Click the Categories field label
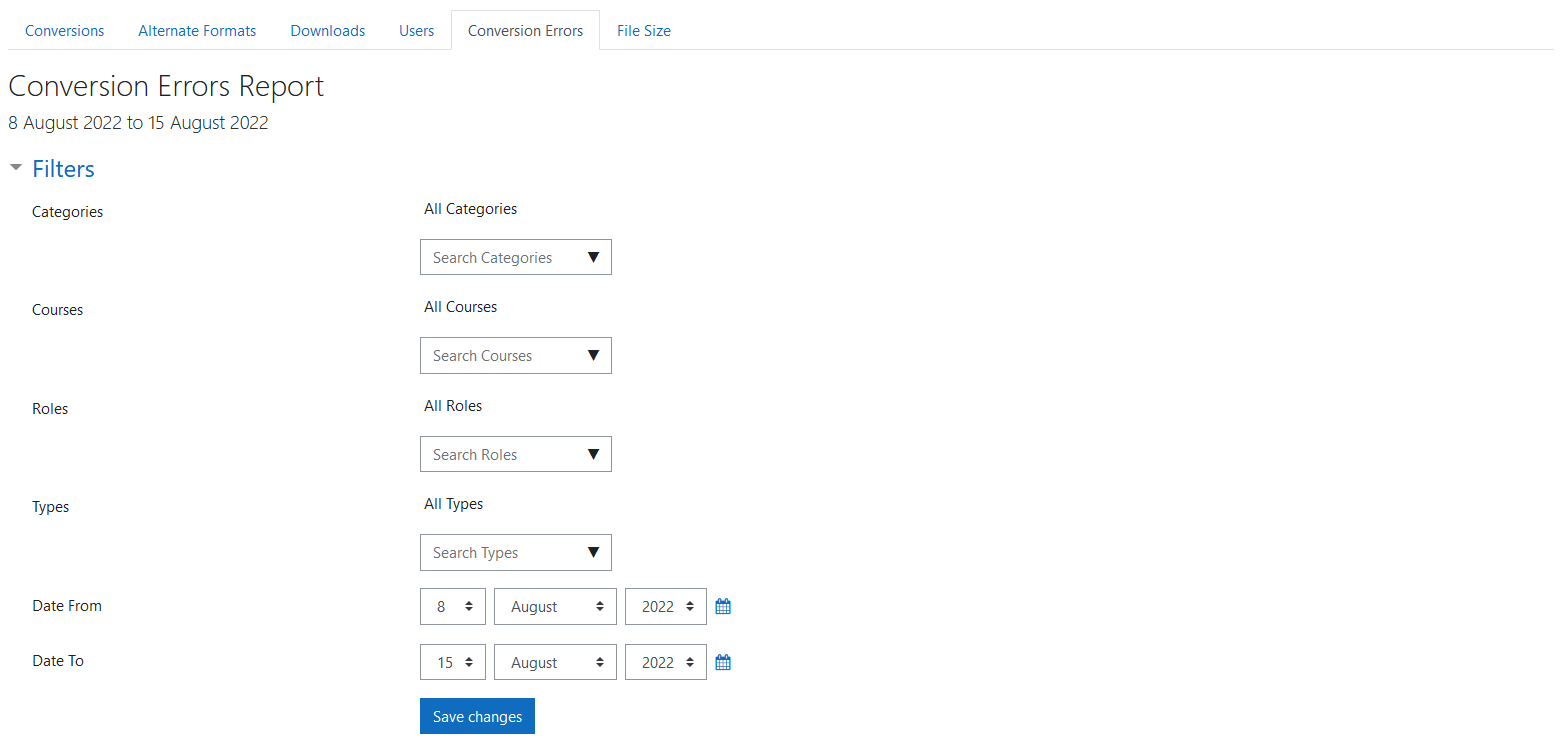This screenshot has width=1562, height=740. tap(67, 212)
